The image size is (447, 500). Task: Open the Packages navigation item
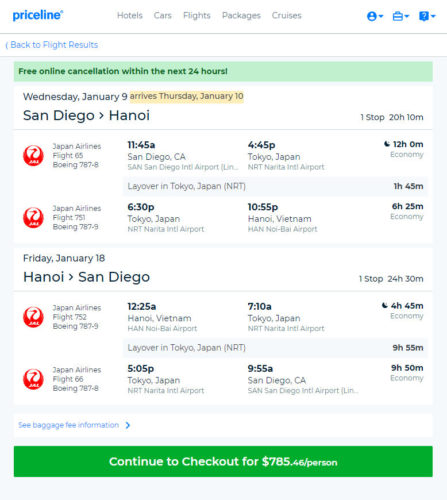(241, 16)
